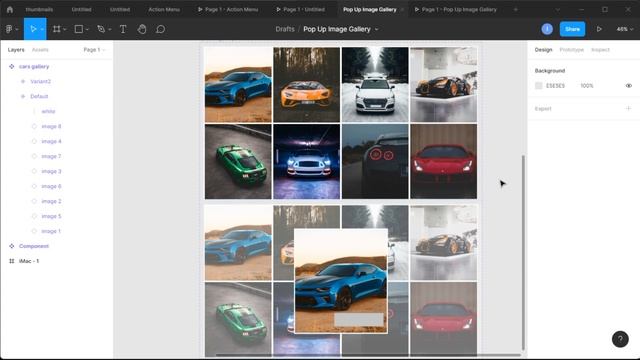Click the background color swatch
This screenshot has width=640, height=360.
click(x=539, y=86)
